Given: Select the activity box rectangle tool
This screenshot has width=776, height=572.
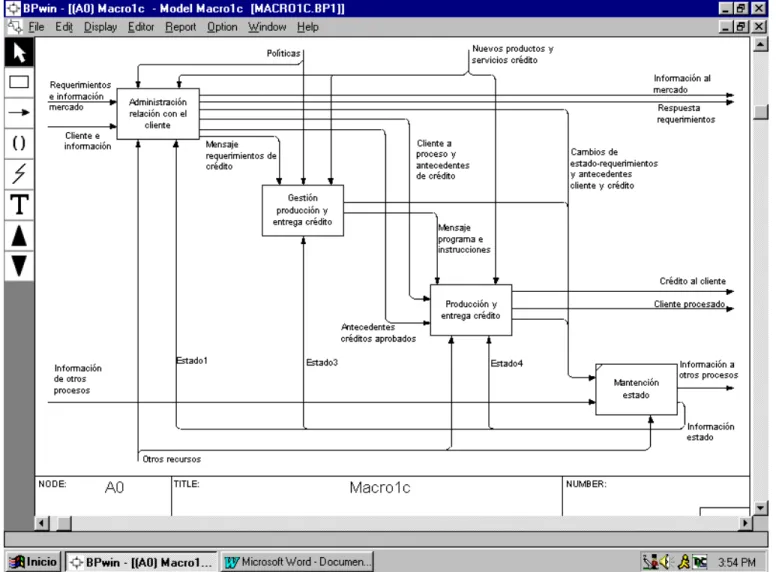Looking at the screenshot, I should (19, 82).
